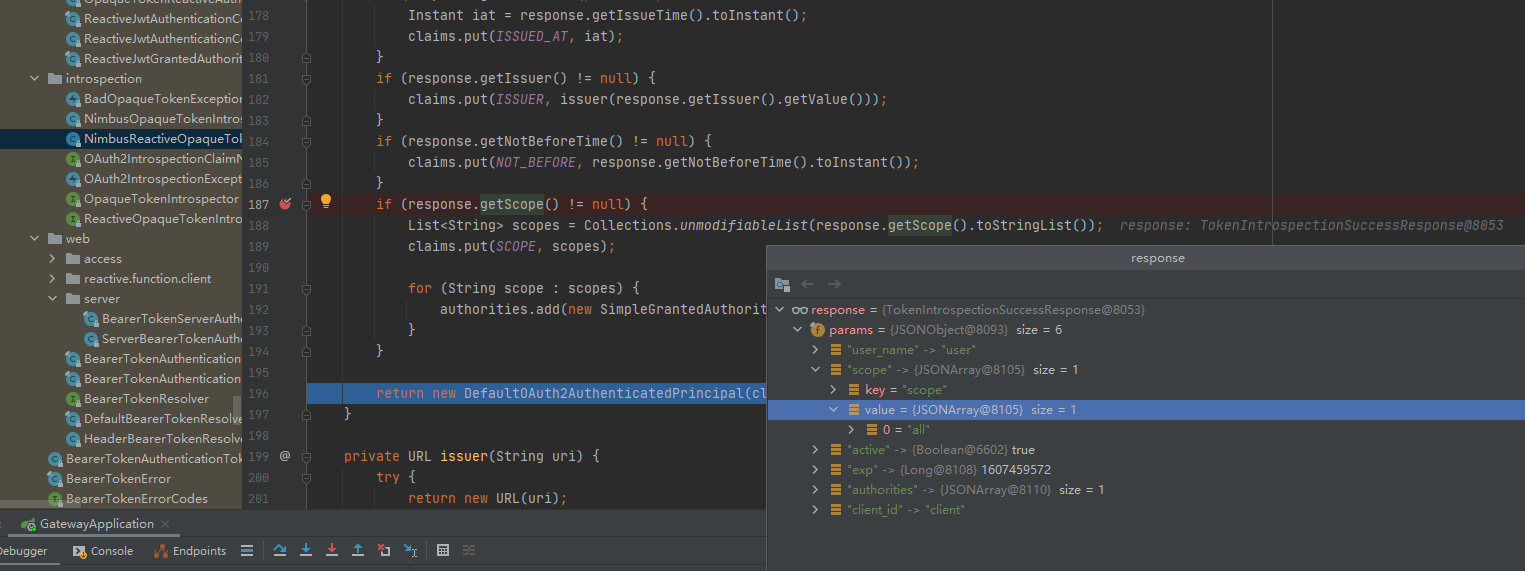Toggle the fold marker at line 191
Image resolution: width=1525 pixels, height=571 pixels.
(306, 288)
